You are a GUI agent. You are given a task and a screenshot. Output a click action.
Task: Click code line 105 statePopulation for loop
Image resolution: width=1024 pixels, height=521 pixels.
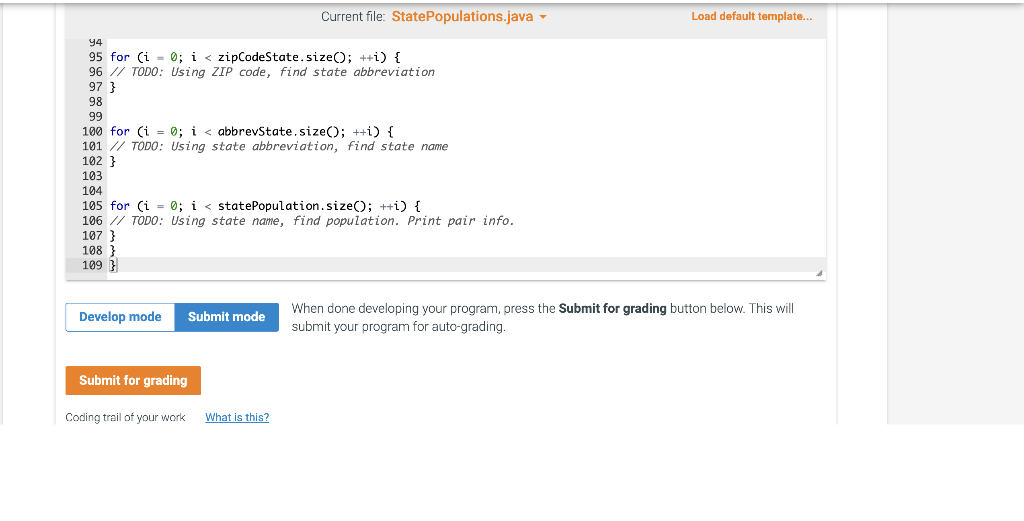click(265, 206)
